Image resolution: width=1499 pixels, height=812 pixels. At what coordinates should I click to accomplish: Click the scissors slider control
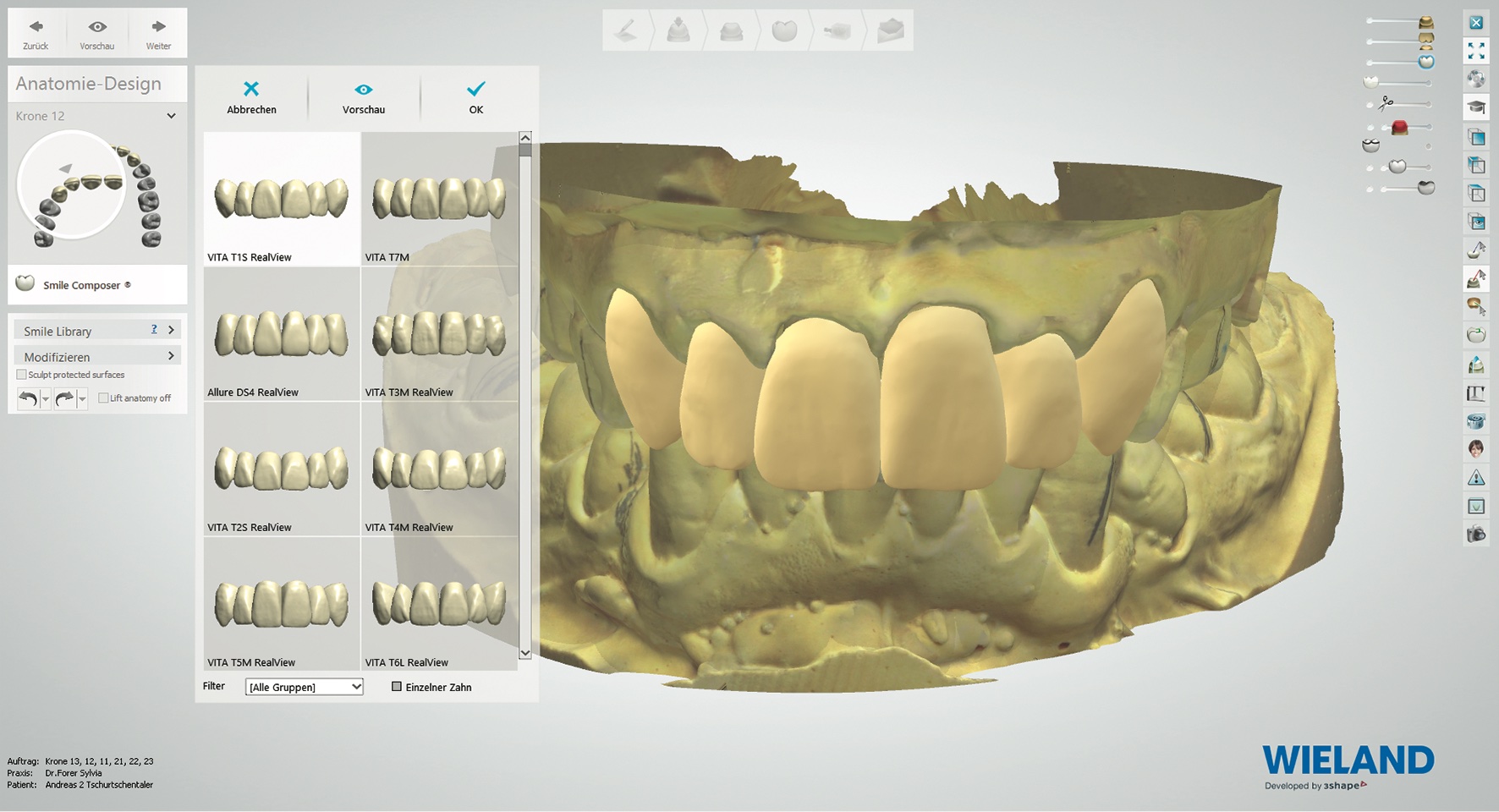1386,103
